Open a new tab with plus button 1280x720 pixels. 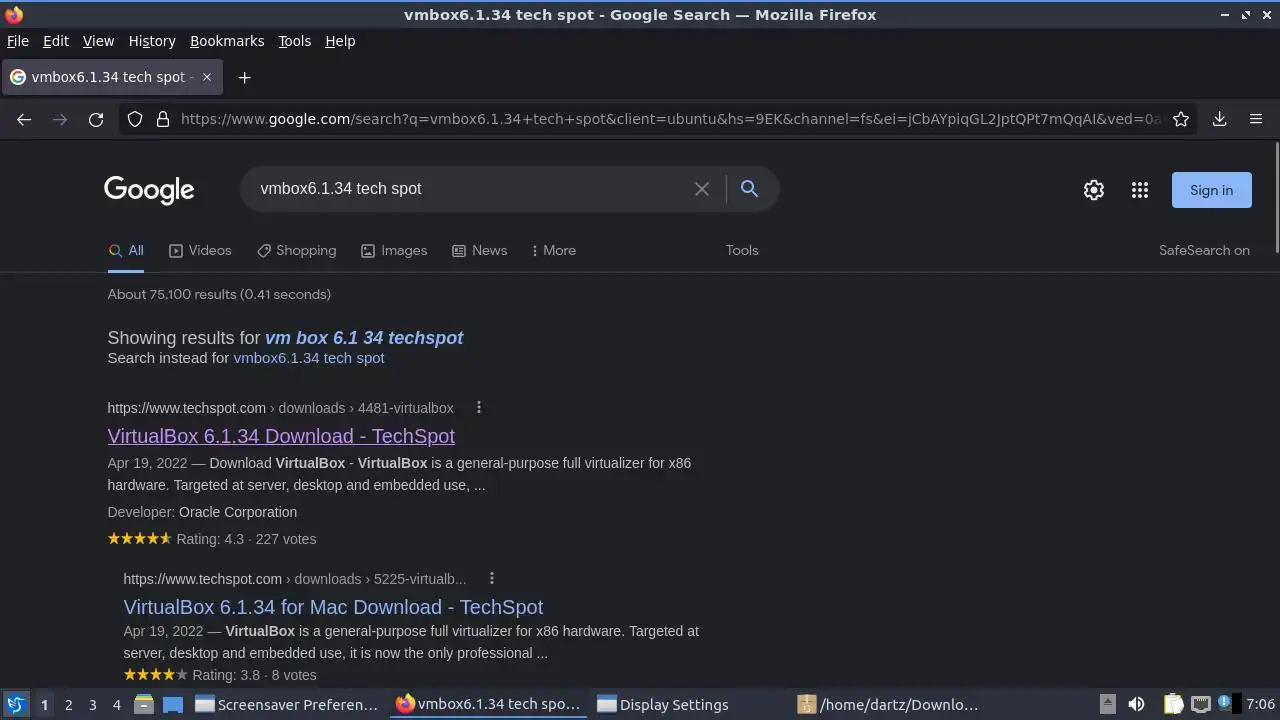tap(244, 77)
